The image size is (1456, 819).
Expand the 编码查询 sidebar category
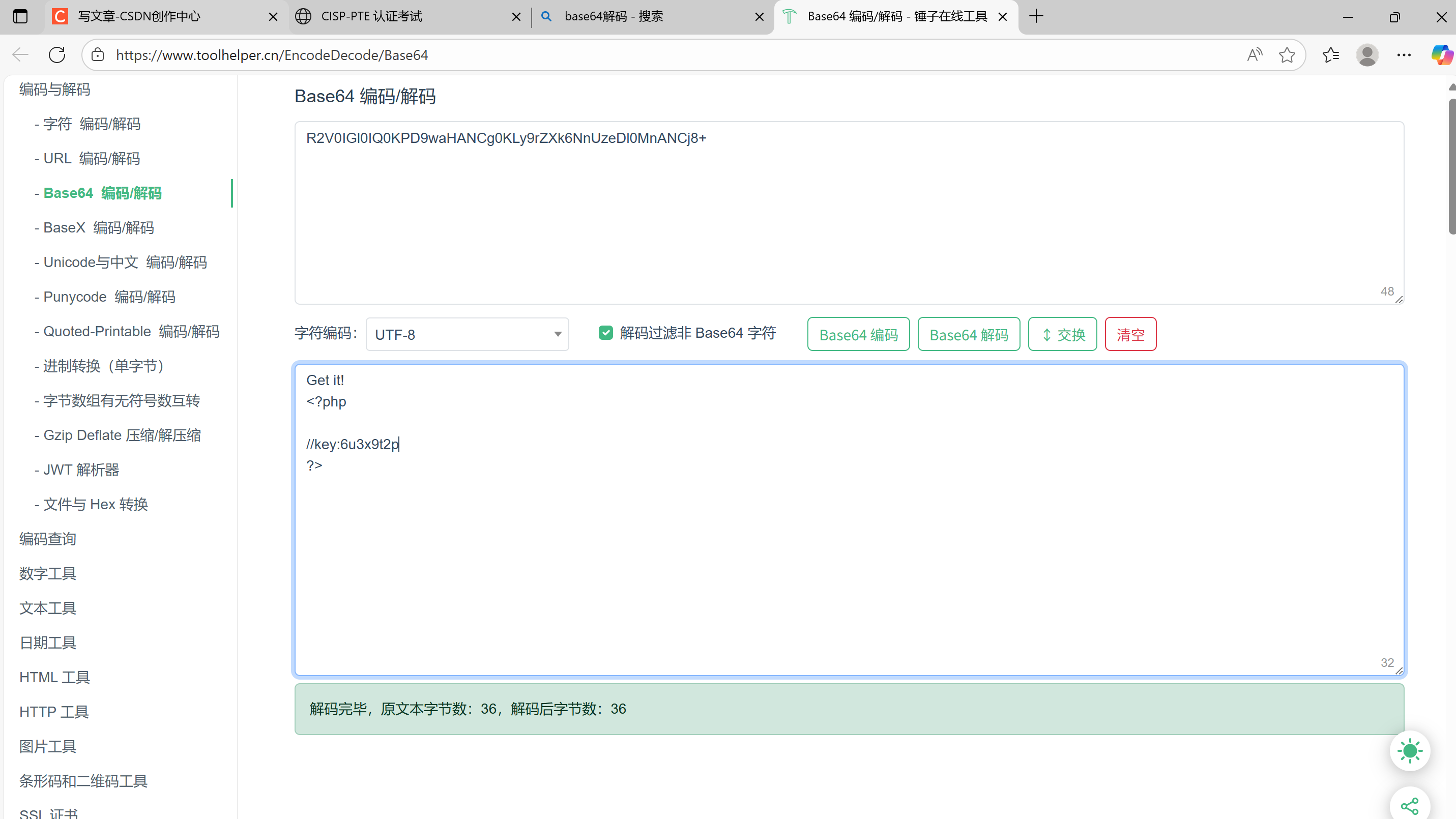(x=48, y=539)
